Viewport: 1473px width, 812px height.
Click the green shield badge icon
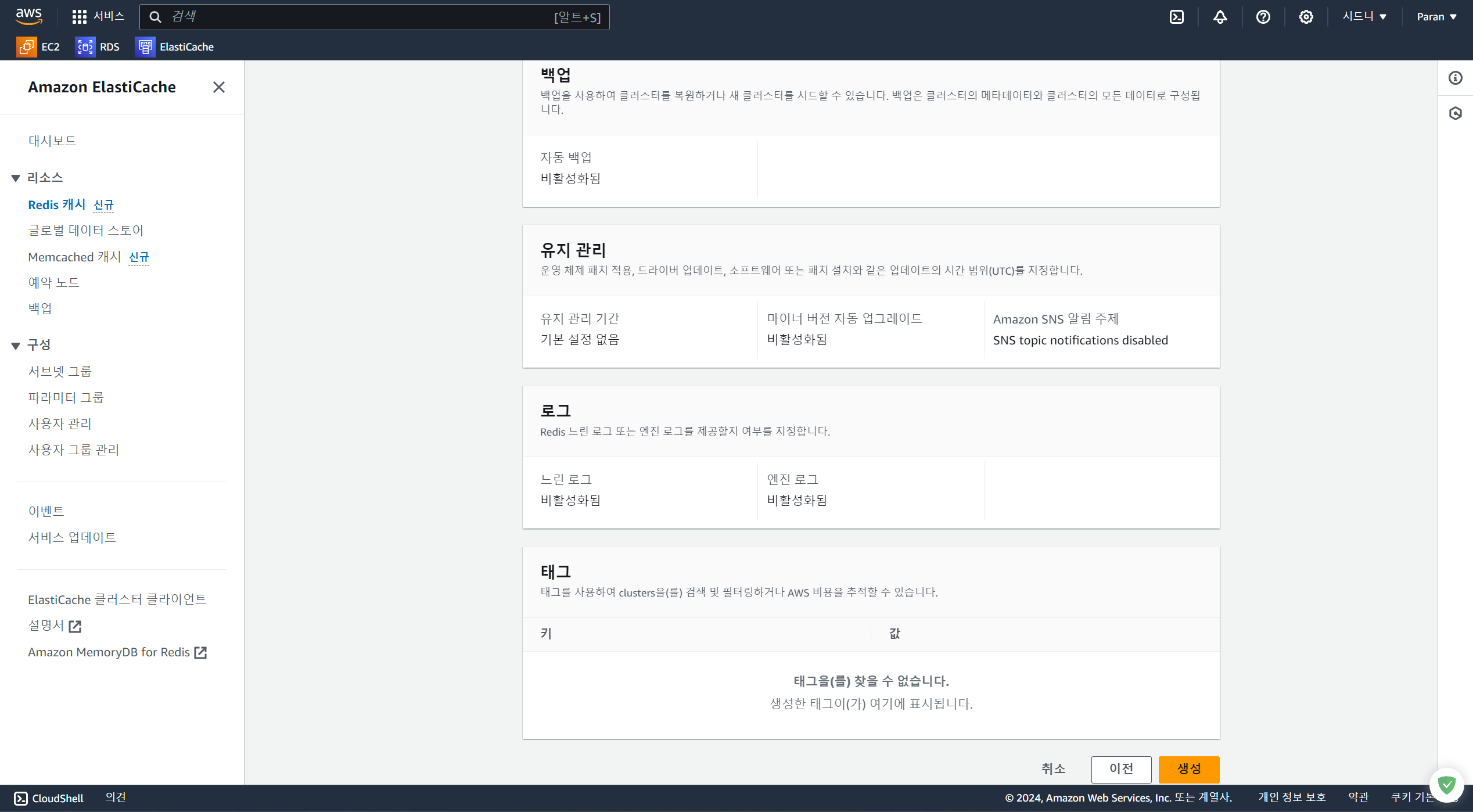(x=1446, y=785)
